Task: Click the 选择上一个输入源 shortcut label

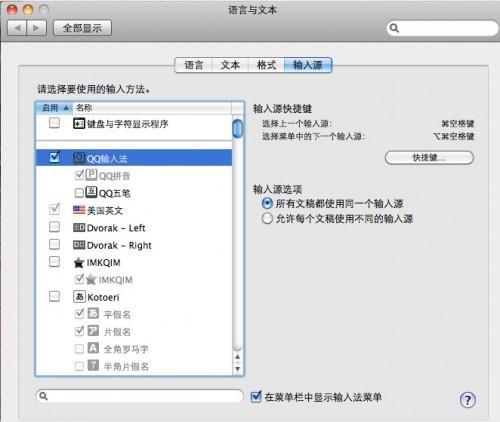Action: [x=297, y=124]
